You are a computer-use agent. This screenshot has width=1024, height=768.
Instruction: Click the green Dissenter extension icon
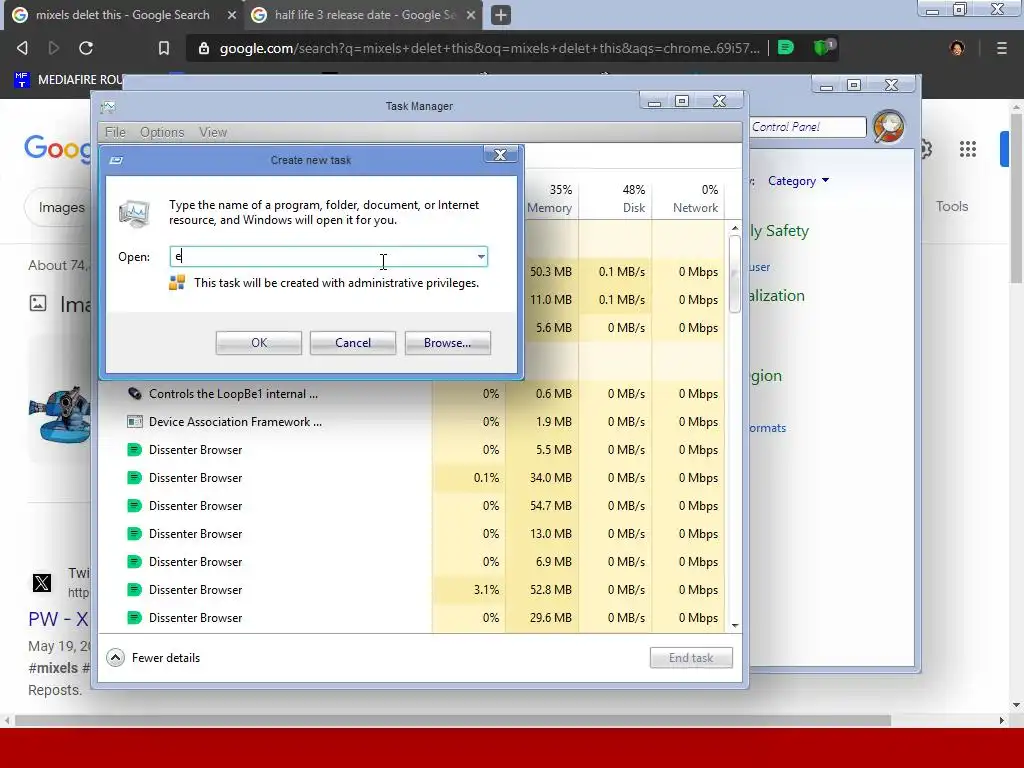click(786, 48)
